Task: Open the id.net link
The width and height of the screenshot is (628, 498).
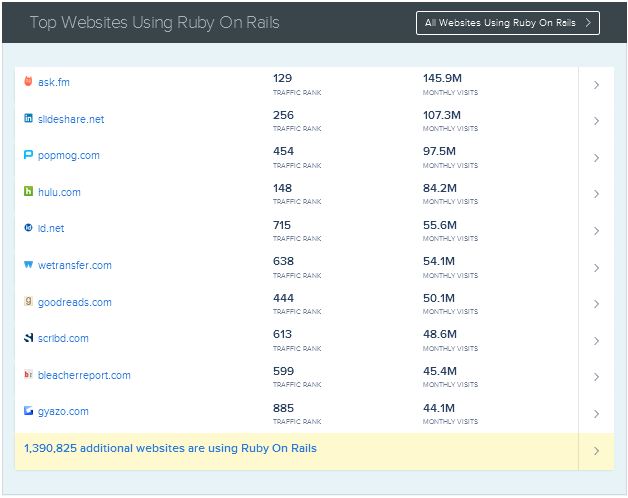Action: 51,228
